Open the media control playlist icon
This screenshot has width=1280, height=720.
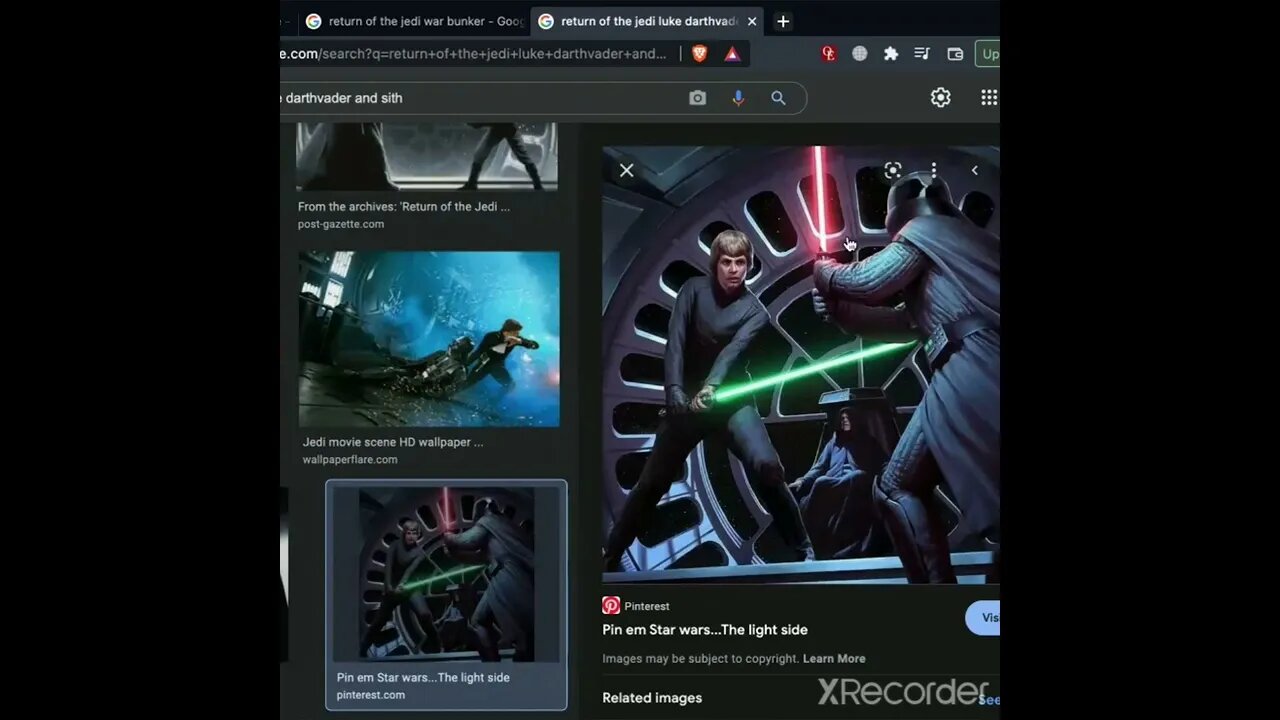[x=922, y=54]
